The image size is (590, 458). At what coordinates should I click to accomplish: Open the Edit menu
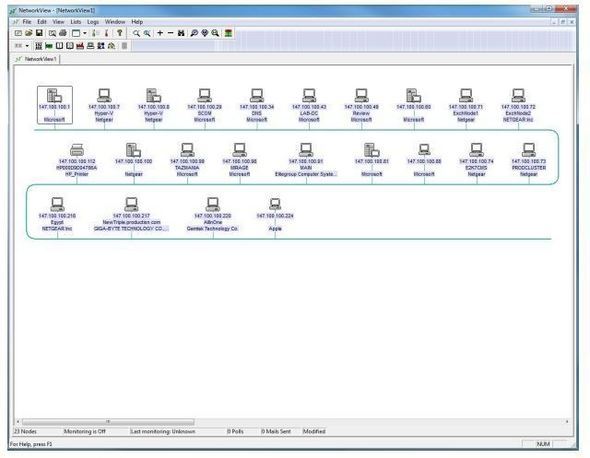click(42, 22)
